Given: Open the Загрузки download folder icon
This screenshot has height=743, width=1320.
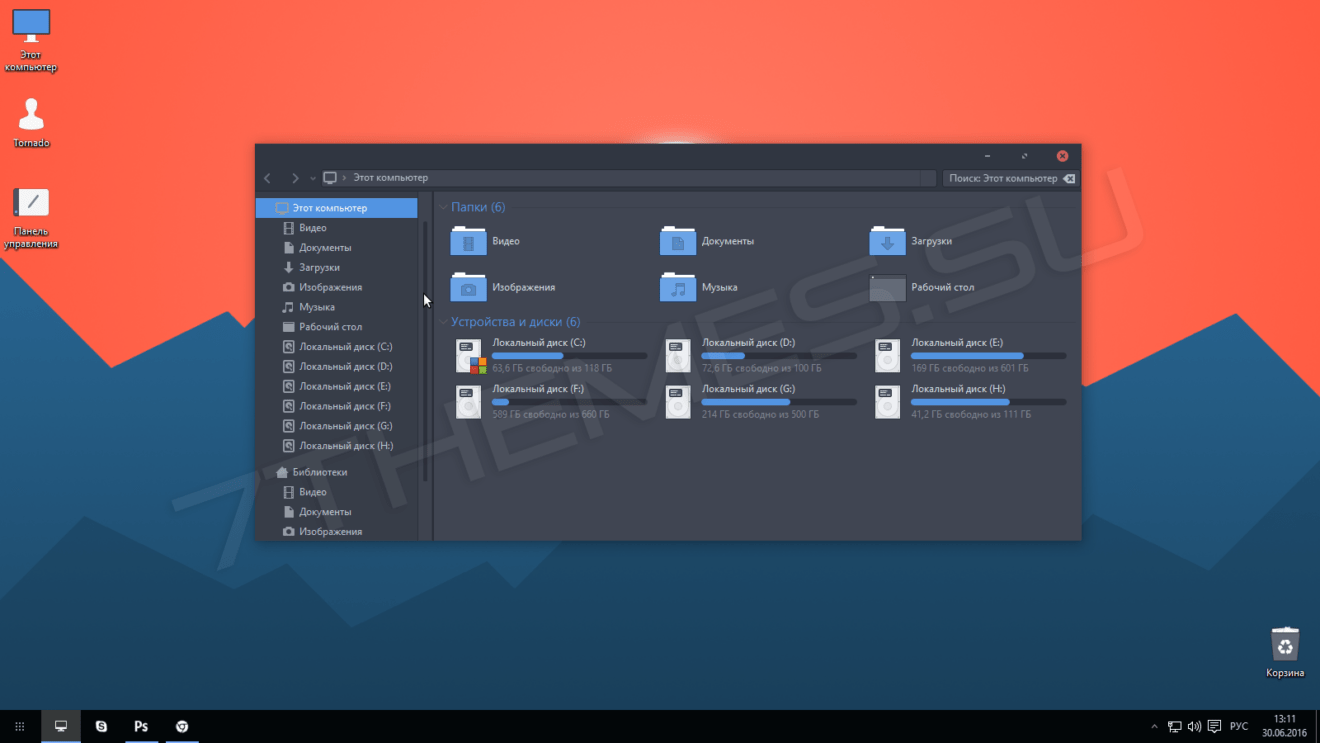Looking at the screenshot, I should [x=887, y=241].
